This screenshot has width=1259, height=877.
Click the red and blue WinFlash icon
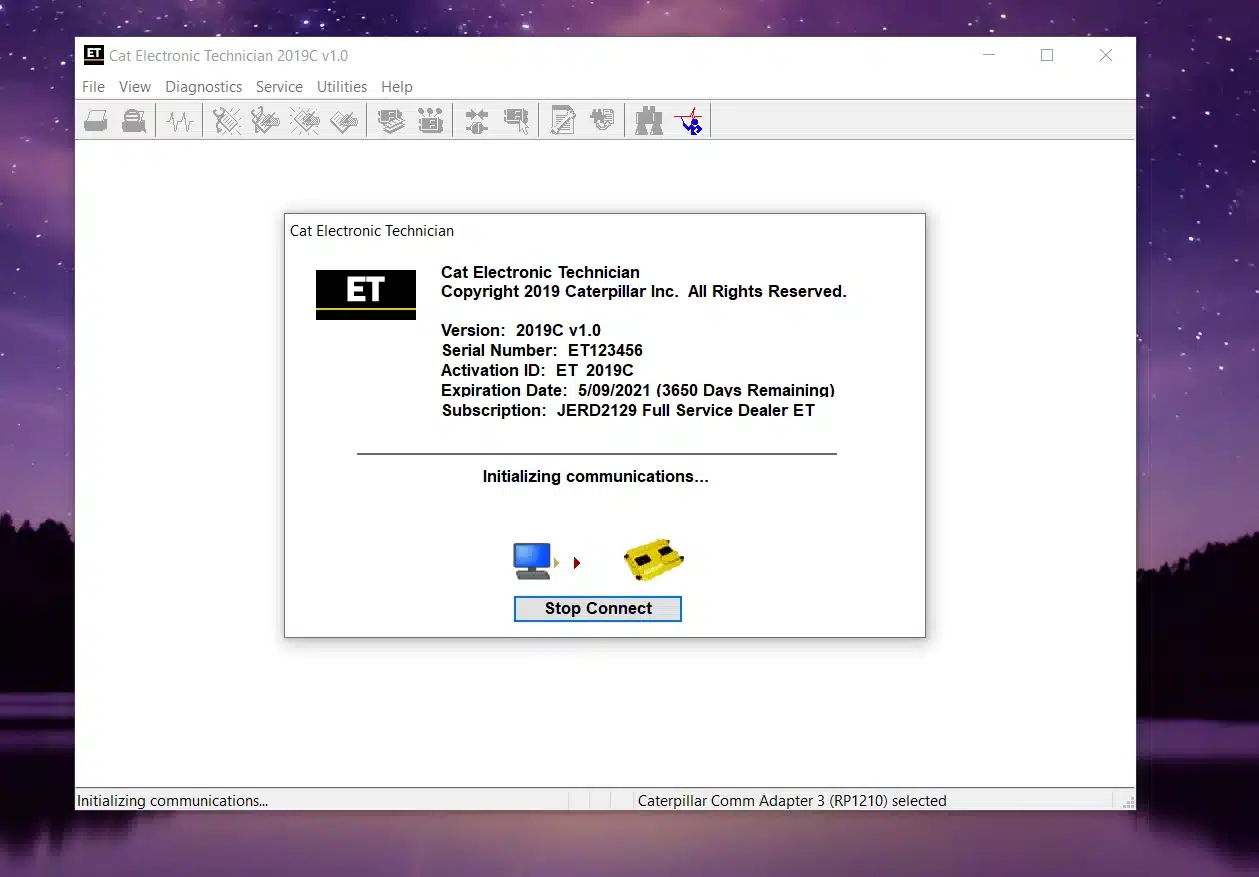click(x=688, y=122)
